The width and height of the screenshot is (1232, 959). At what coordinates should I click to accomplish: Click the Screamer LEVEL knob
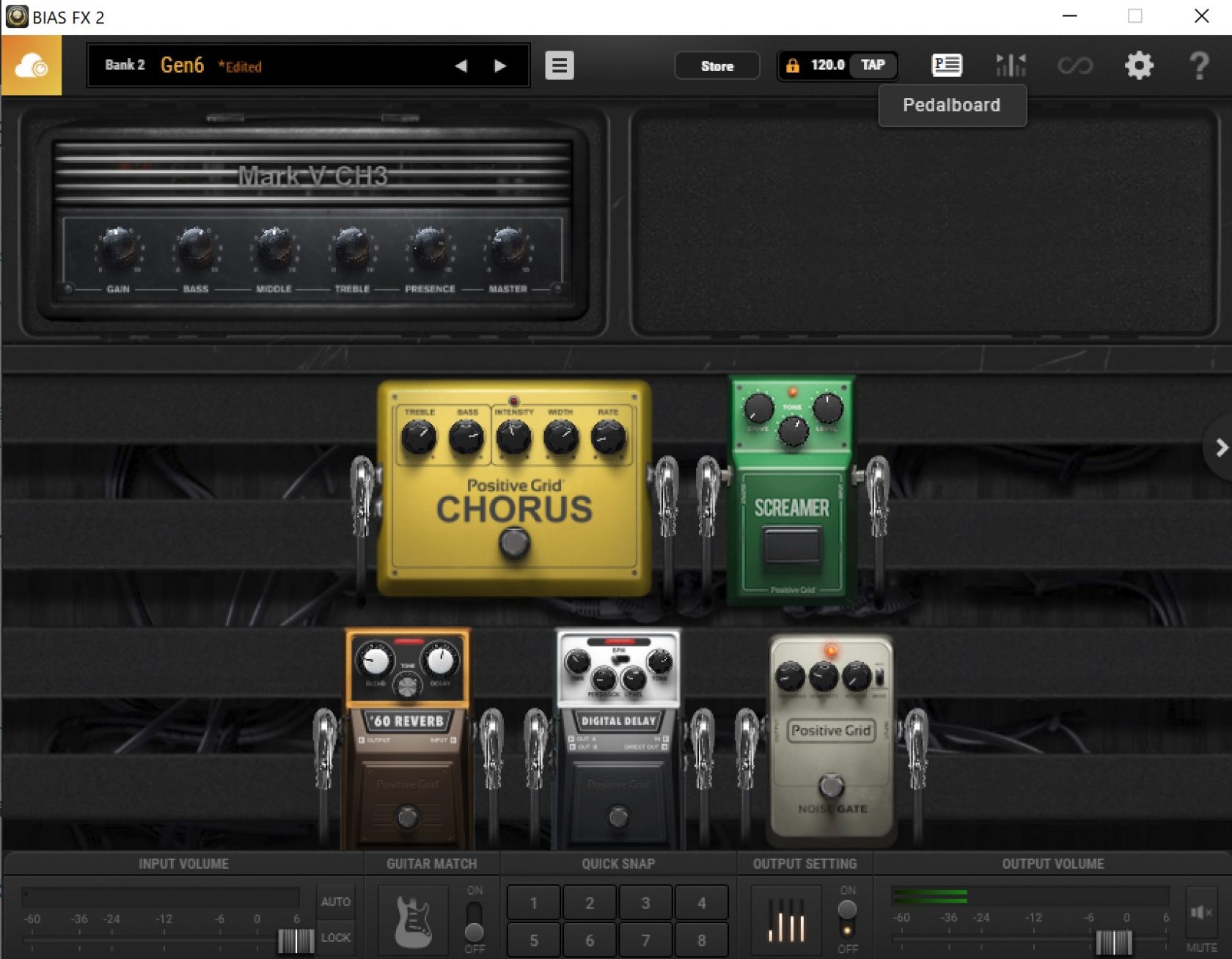click(x=827, y=408)
